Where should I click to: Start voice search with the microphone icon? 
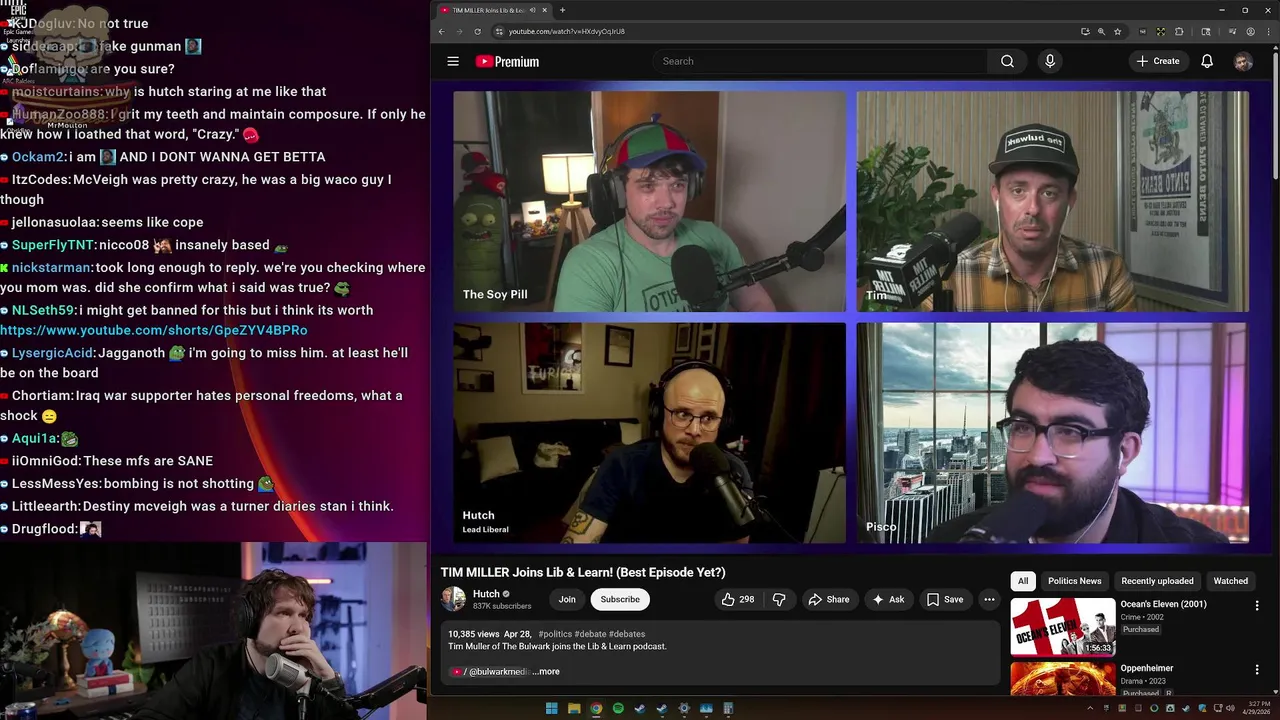tap(1049, 61)
